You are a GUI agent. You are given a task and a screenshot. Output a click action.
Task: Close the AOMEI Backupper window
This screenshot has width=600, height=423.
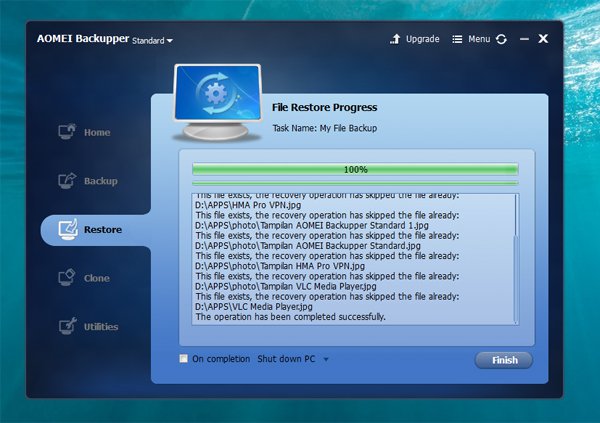(x=543, y=39)
